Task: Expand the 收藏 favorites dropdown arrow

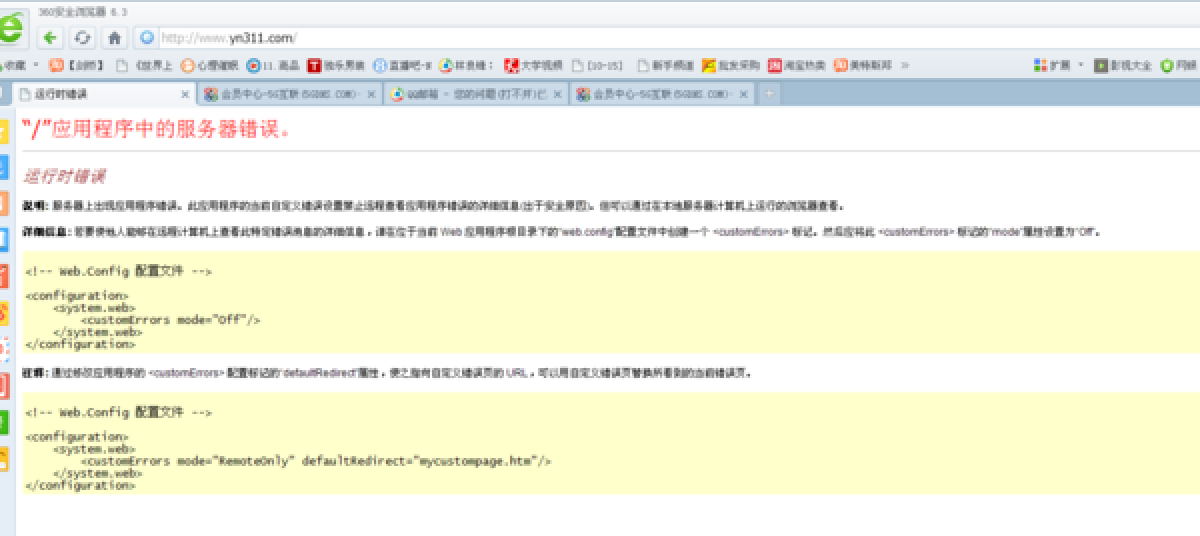Action: pyautogui.click(x=37, y=65)
